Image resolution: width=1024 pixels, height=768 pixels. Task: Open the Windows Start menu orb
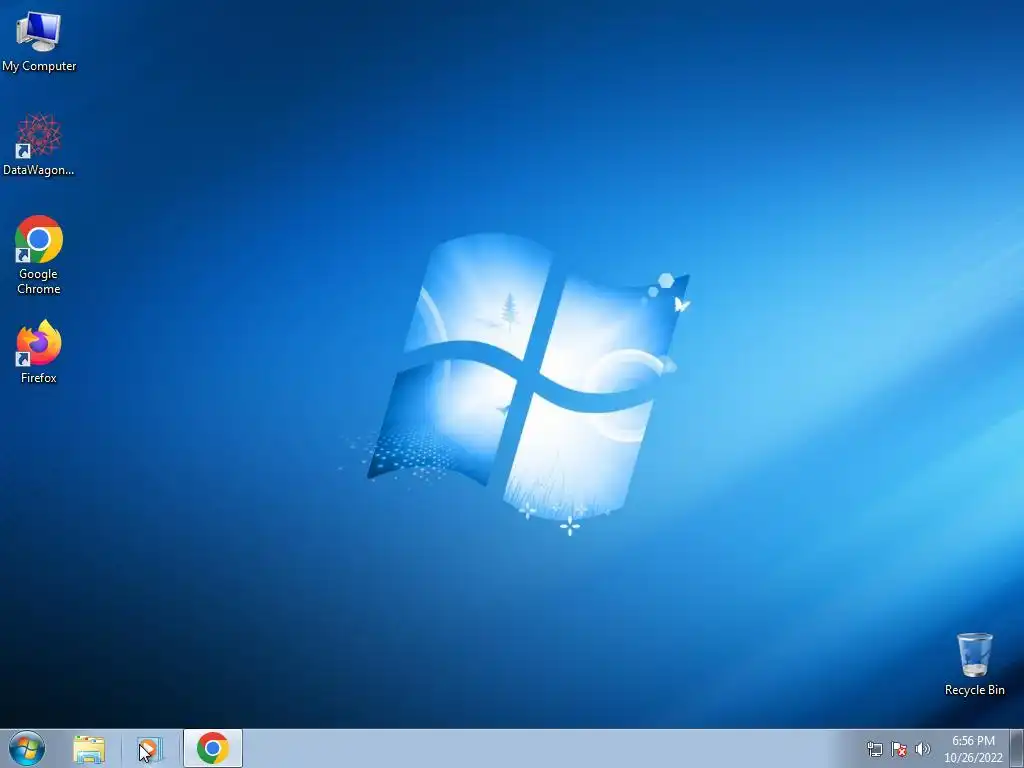(x=27, y=748)
